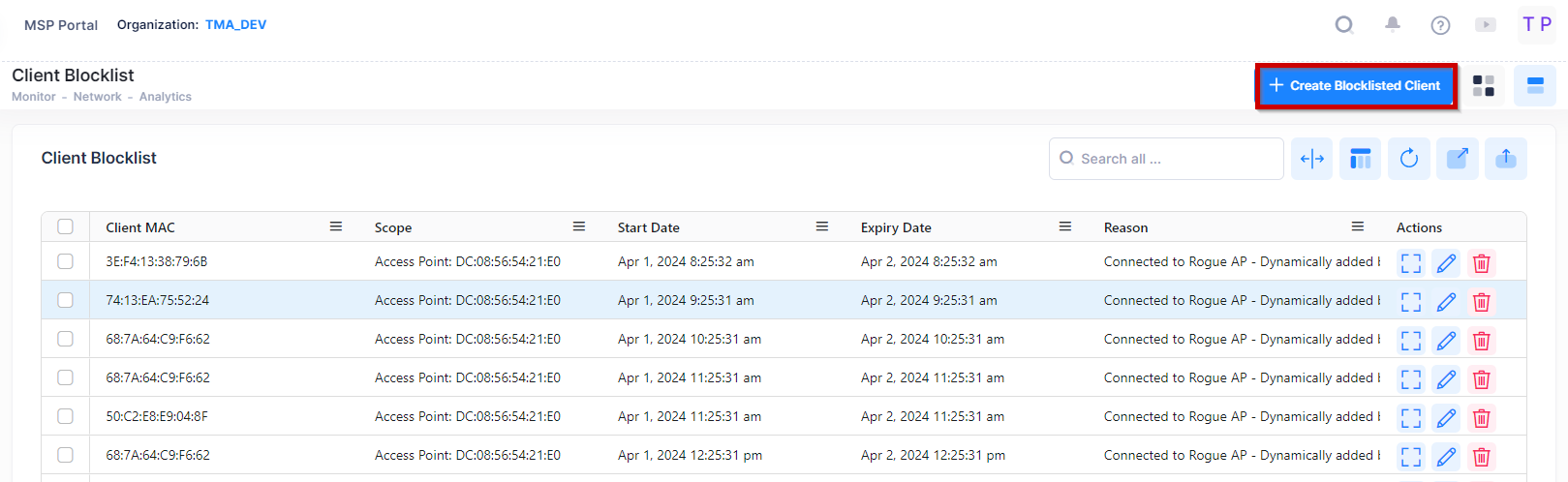
Task: Refresh the Client Blocklist table
Action: tap(1408, 159)
